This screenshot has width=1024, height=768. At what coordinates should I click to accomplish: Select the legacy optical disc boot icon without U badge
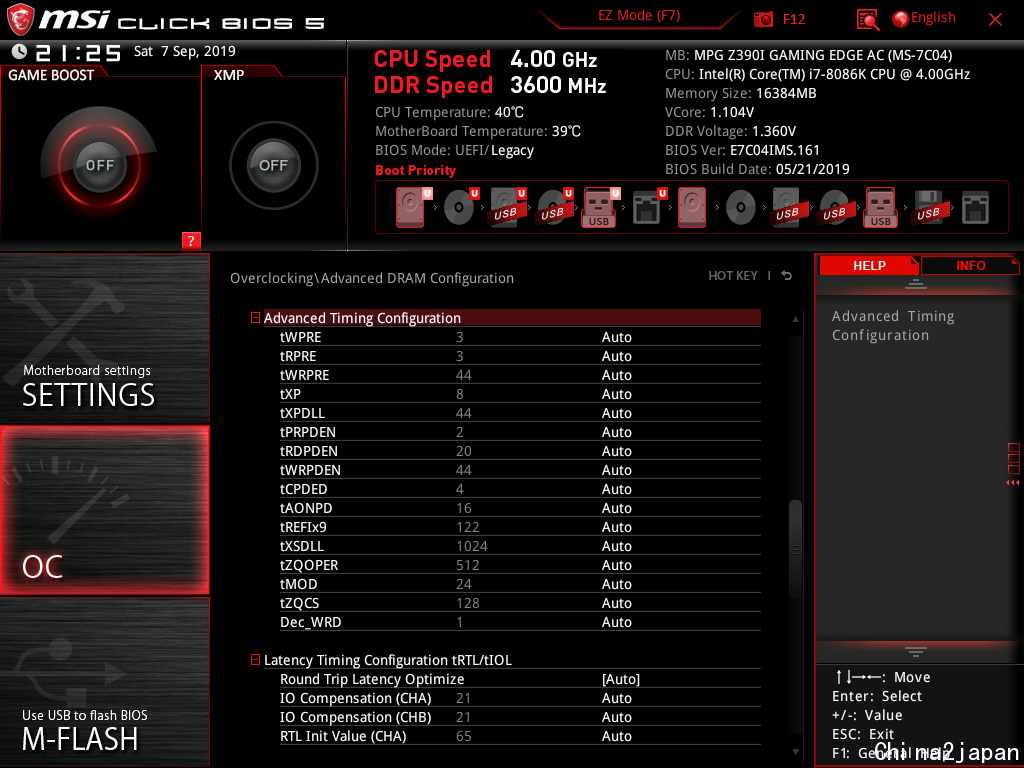pyautogui.click(x=741, y=208)
